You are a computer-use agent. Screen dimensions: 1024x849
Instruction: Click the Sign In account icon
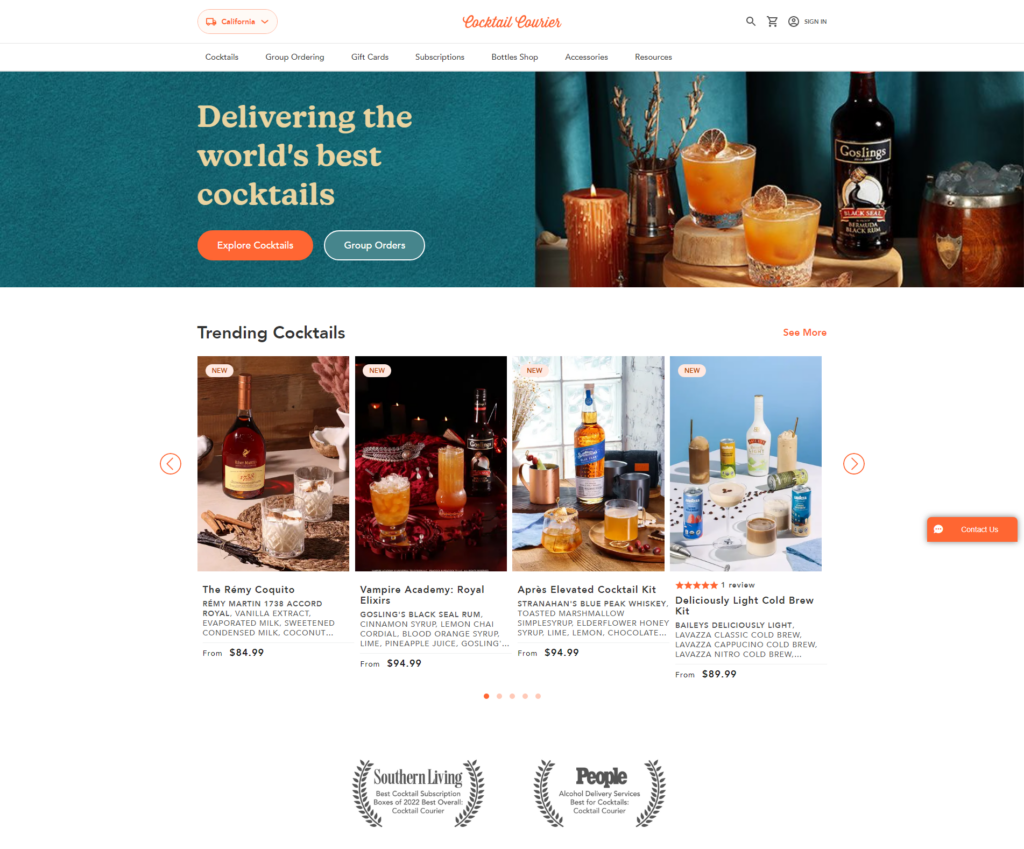(793, 22)
